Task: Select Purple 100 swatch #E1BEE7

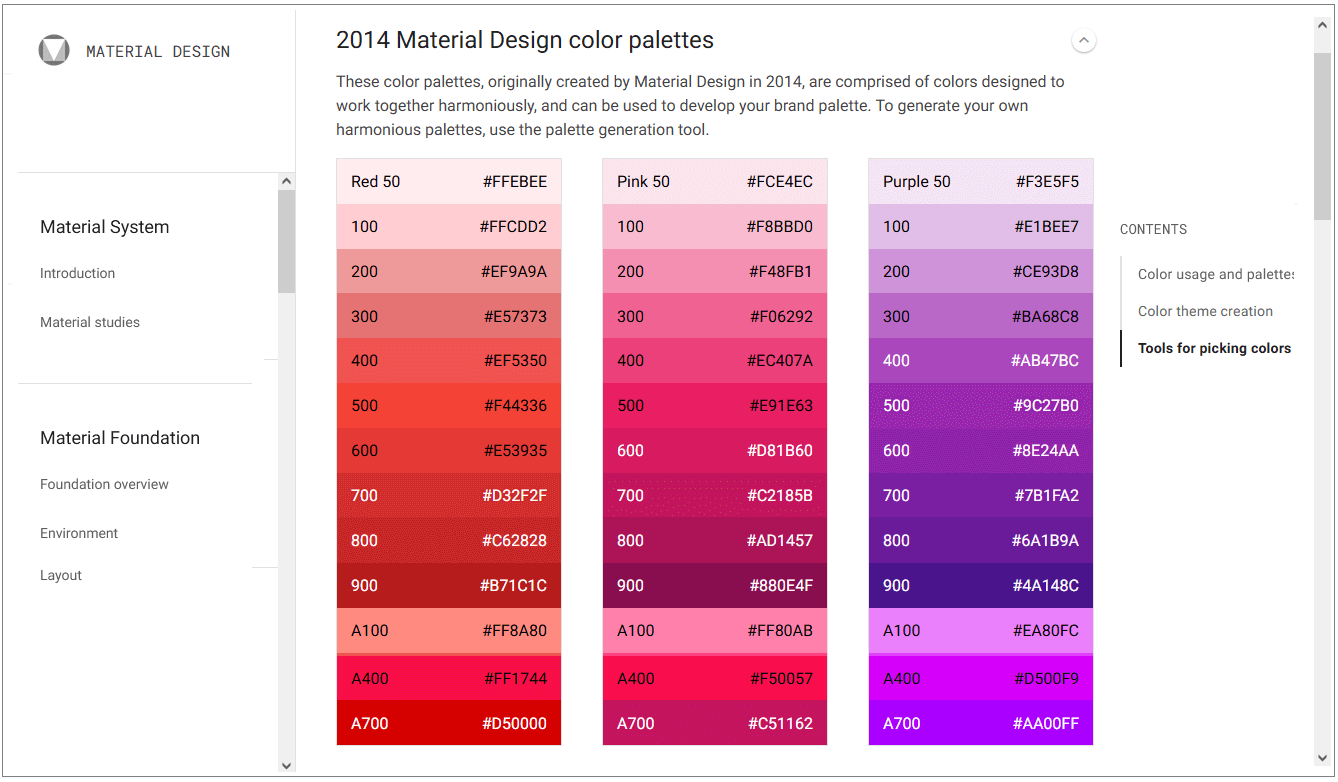Action: tap(981, 226)
